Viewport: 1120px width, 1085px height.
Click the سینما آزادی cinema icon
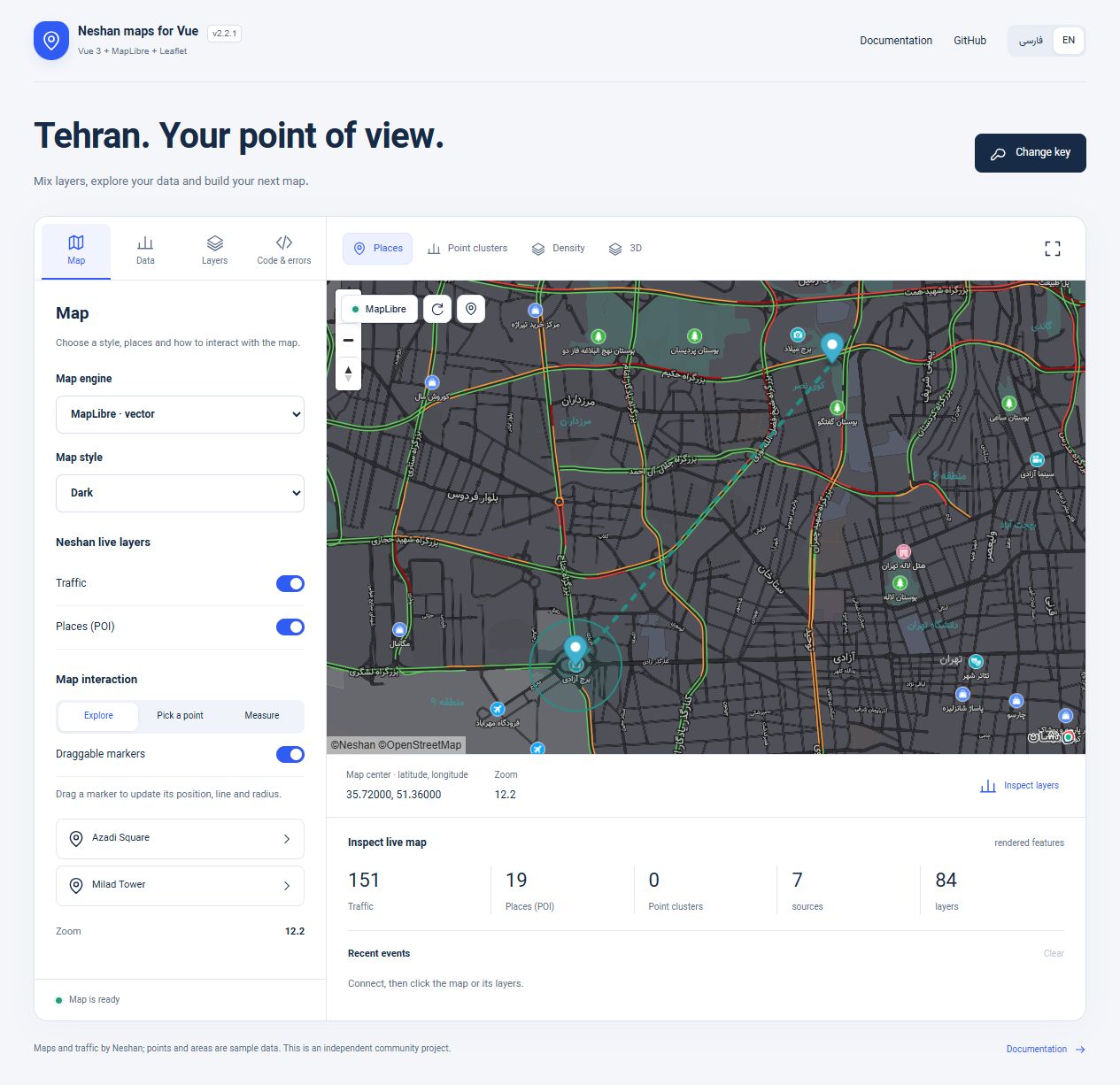[x=1037, y=460]
